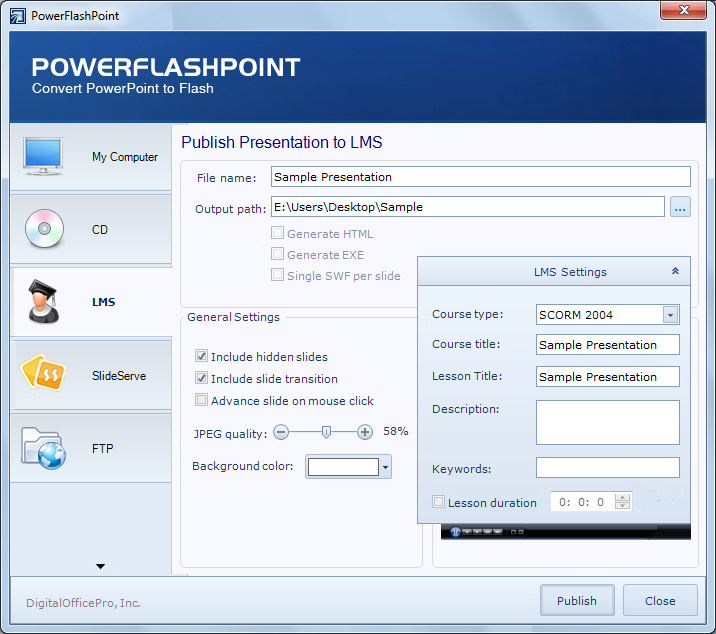
Task: Close the PowerFlashPoint window
Action: [x=684, y=10]
